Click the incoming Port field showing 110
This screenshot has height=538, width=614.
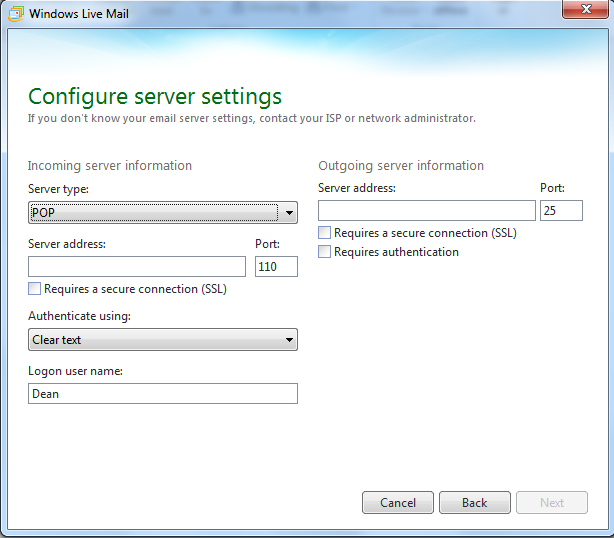276,267
